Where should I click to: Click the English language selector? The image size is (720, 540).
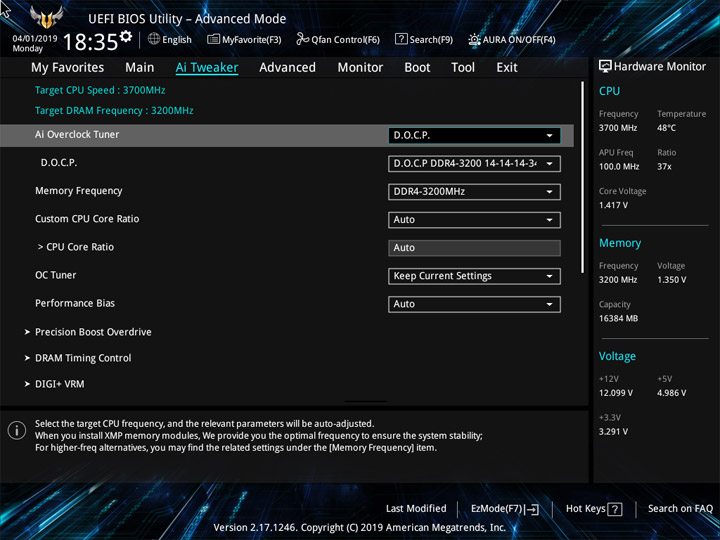(170, 39)
